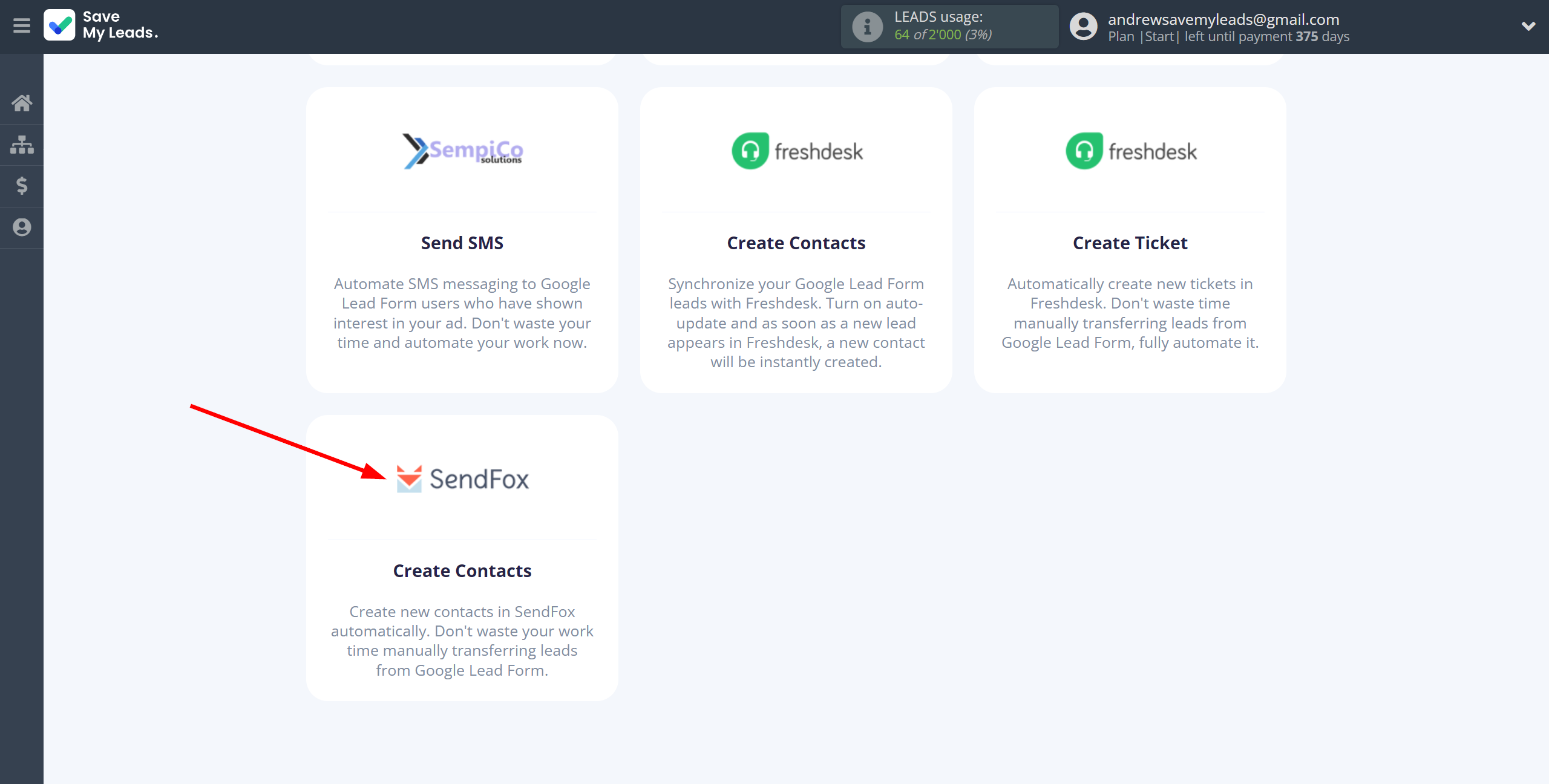Click the '64 of 2'000 (3%)' usage text

coord(943,35)
